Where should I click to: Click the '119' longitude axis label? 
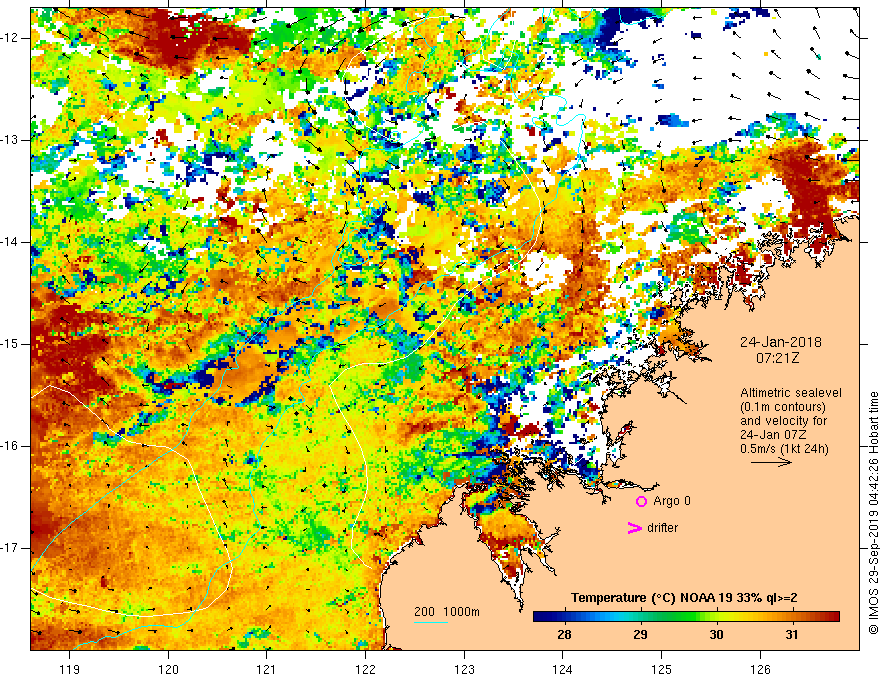tap(70, 669)
